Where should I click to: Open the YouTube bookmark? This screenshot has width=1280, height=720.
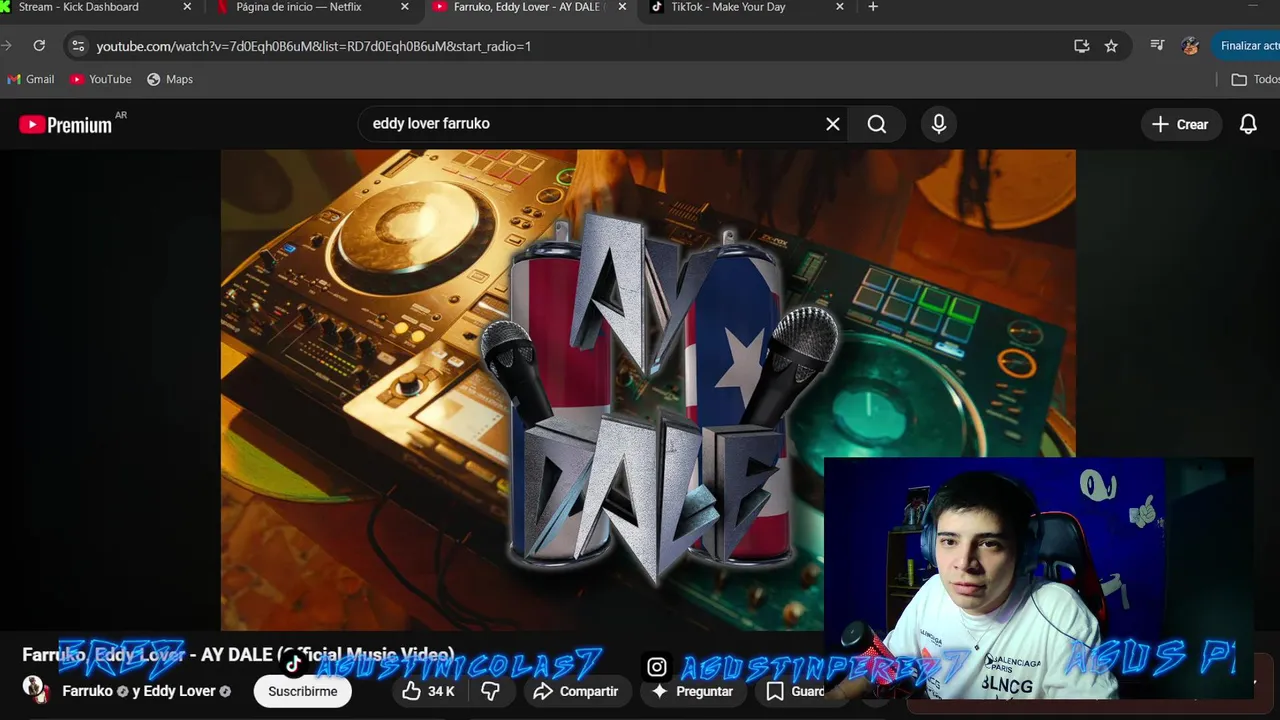[101, 79]
